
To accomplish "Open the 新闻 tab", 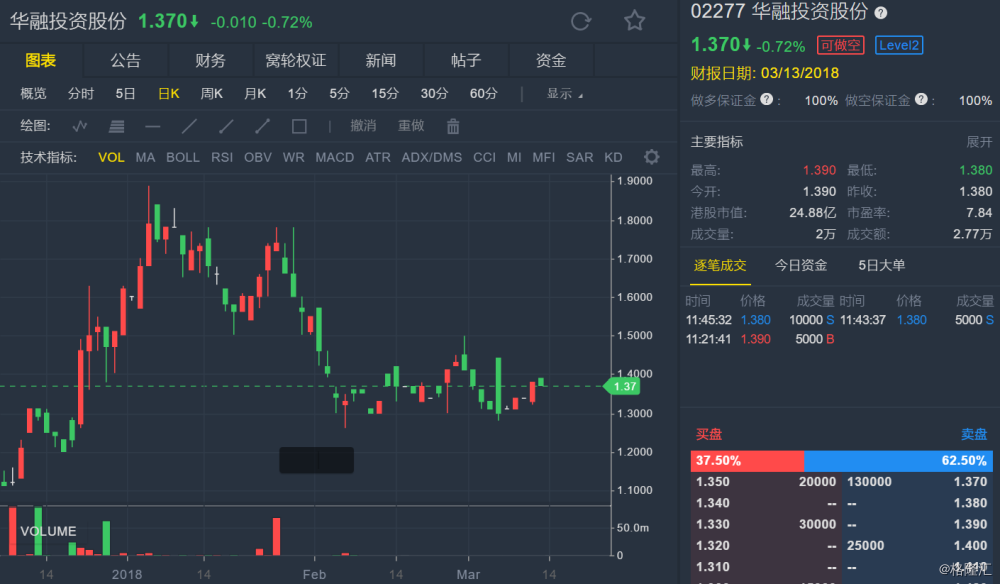I will pos(381,61).
